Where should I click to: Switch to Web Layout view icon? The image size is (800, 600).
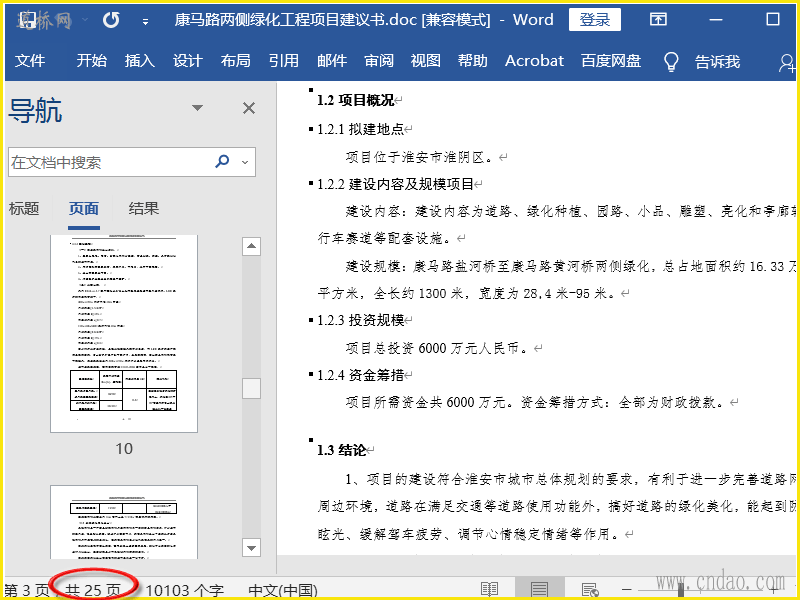coord(590,589)
